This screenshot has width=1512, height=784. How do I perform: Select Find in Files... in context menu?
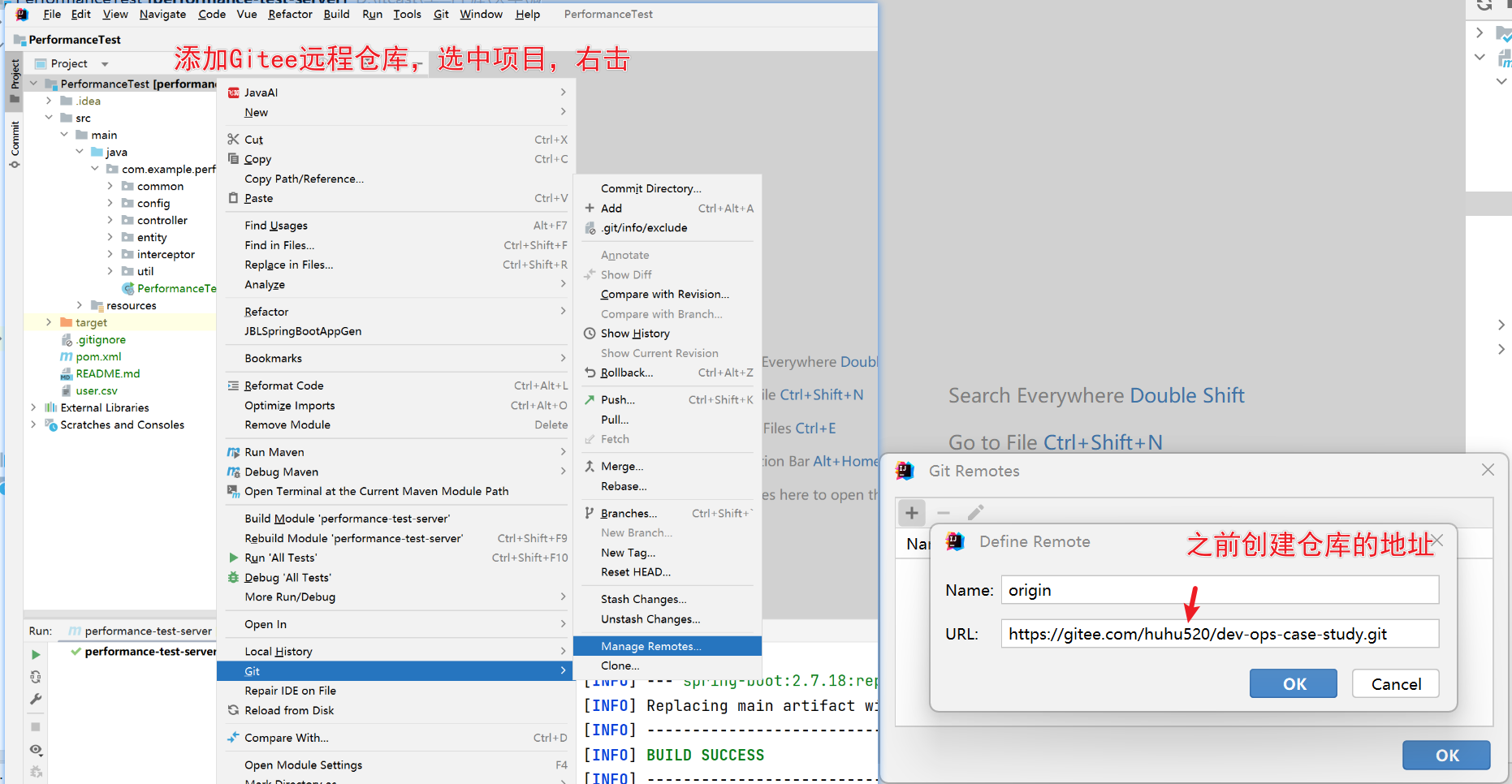tap(396, 245)
